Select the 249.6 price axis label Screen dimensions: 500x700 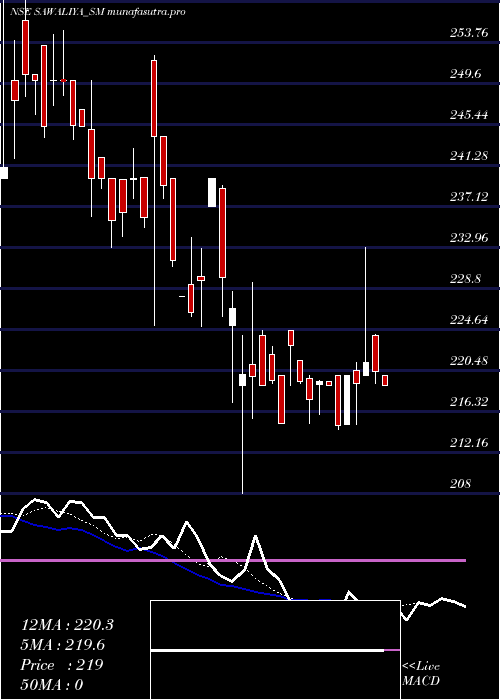[x=466, y=73]
